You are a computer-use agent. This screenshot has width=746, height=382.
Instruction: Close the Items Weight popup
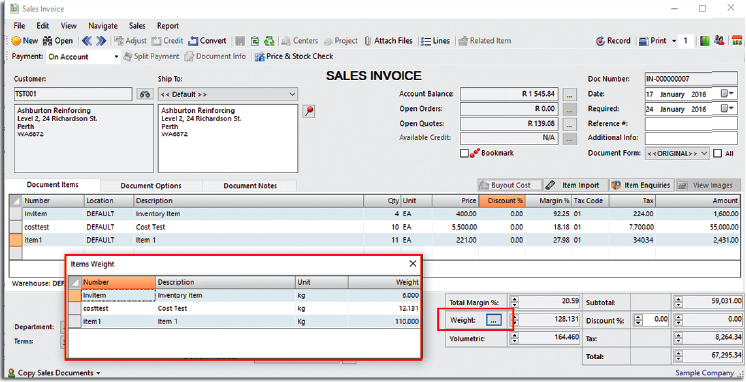pyautogui.click(x=412, y=264)
